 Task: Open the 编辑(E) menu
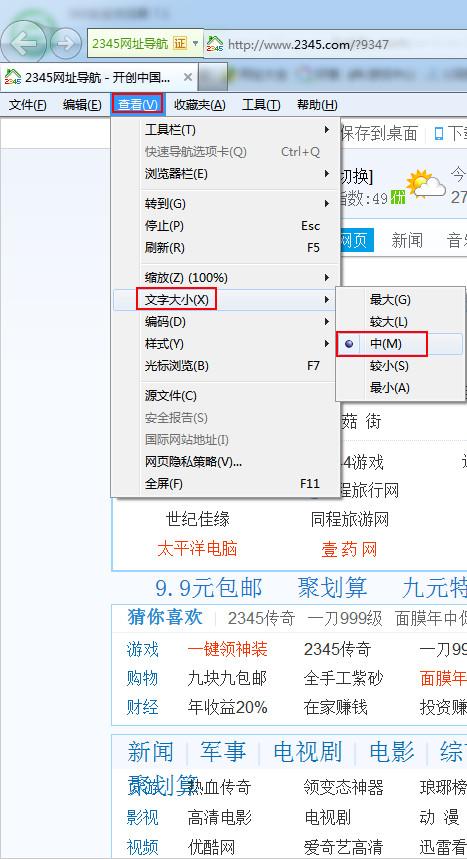82,105
